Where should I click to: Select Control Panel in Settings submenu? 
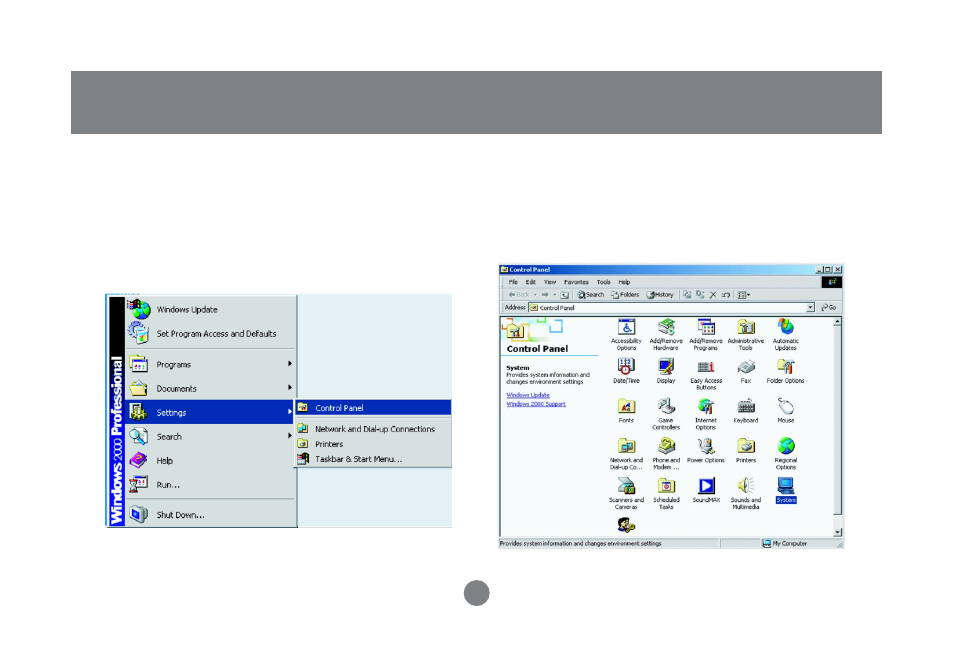(x=373, y=408)
